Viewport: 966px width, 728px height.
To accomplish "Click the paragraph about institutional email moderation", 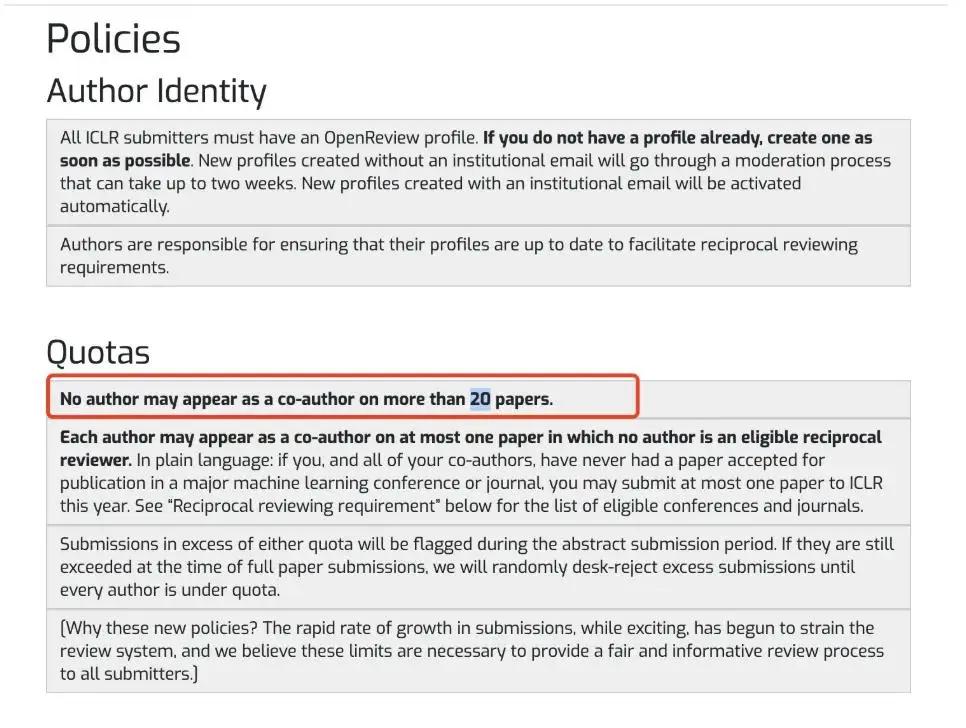I will 478,172.
